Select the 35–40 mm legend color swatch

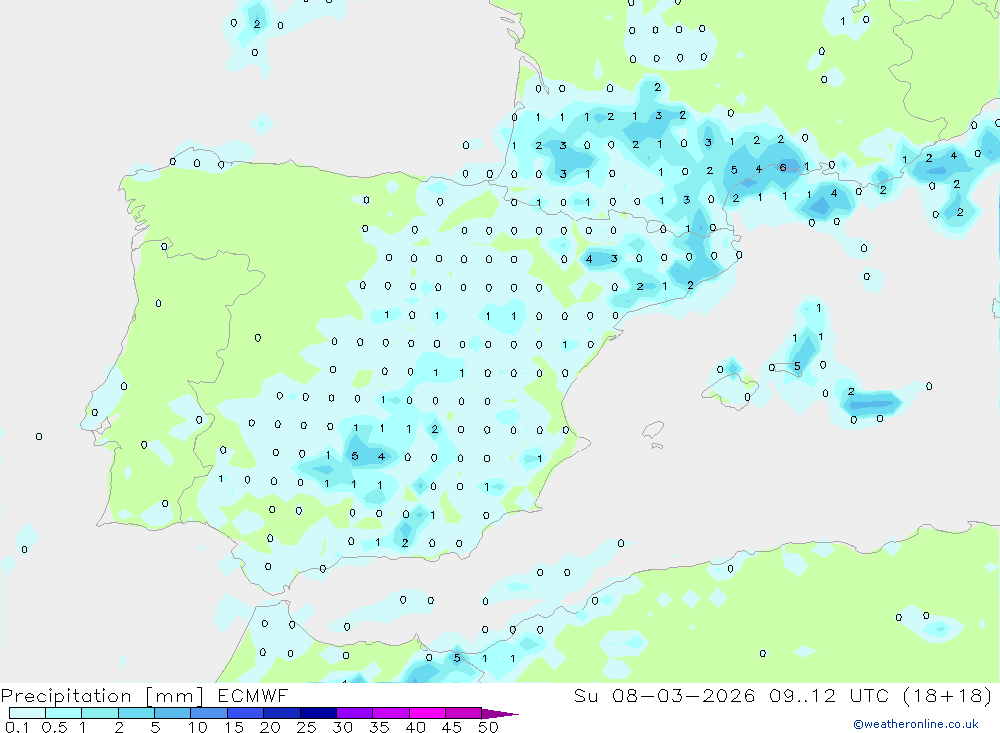click(391, 713)
